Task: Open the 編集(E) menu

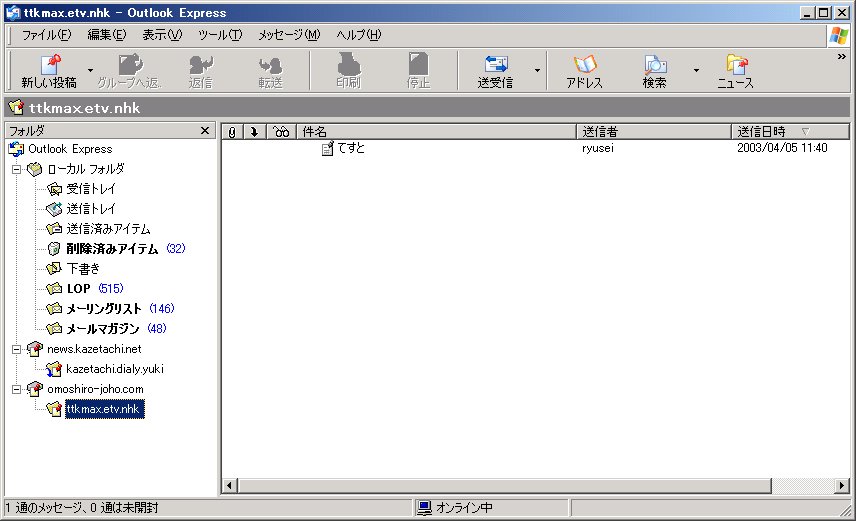Action: pyautogui.click(x=107, y=35)
